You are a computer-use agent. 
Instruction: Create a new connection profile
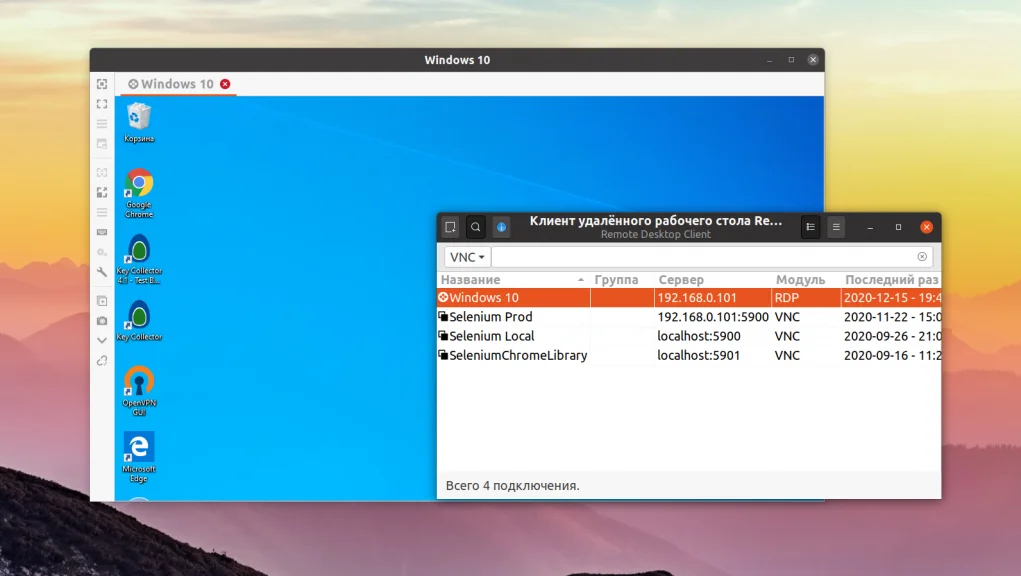(450, 227)
